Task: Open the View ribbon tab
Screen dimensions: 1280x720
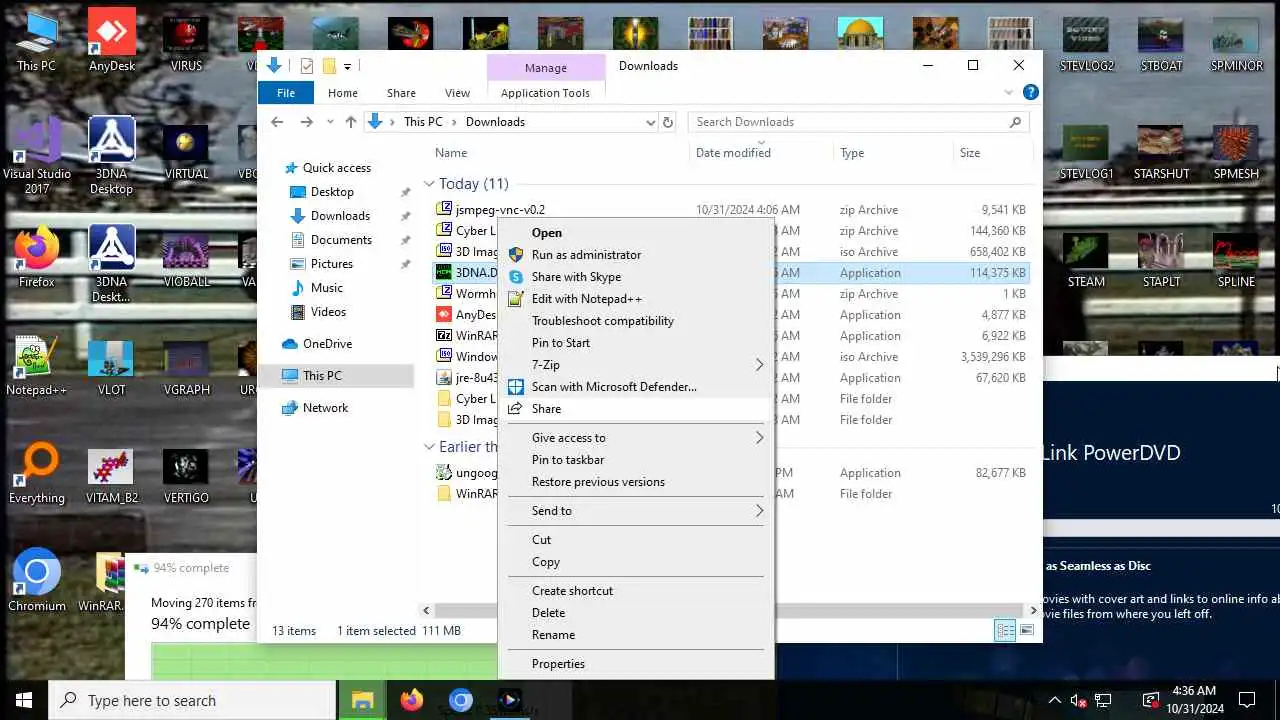Action: pos(457,93)
